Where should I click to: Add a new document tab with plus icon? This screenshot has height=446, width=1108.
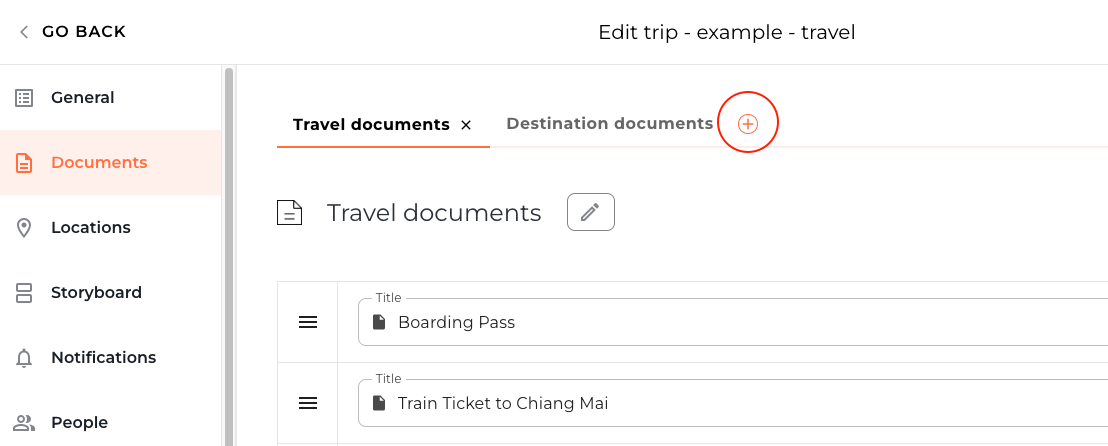748,124
